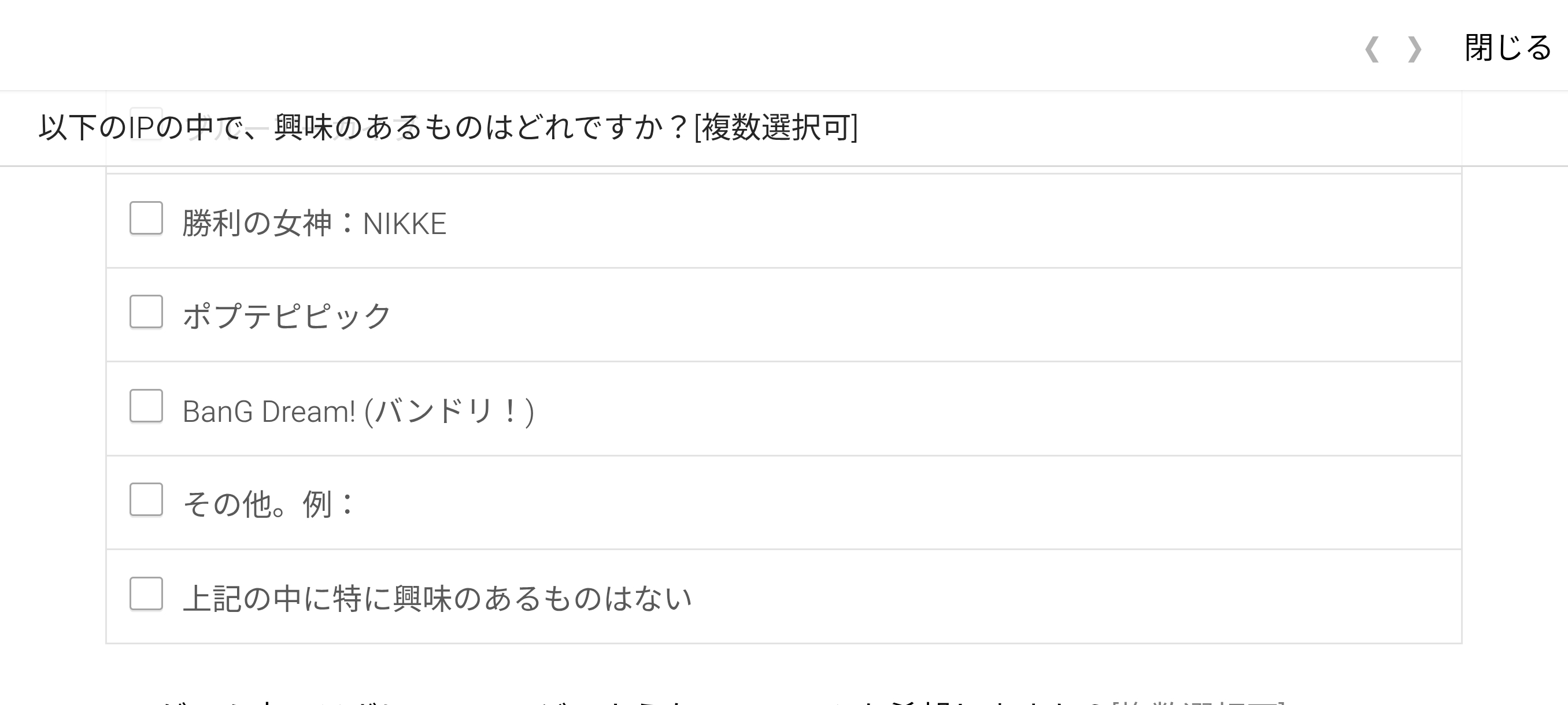This screenshot has height=705, width=1568.
Task: Click the その他。例： option label
Action: tap(268, 504)
